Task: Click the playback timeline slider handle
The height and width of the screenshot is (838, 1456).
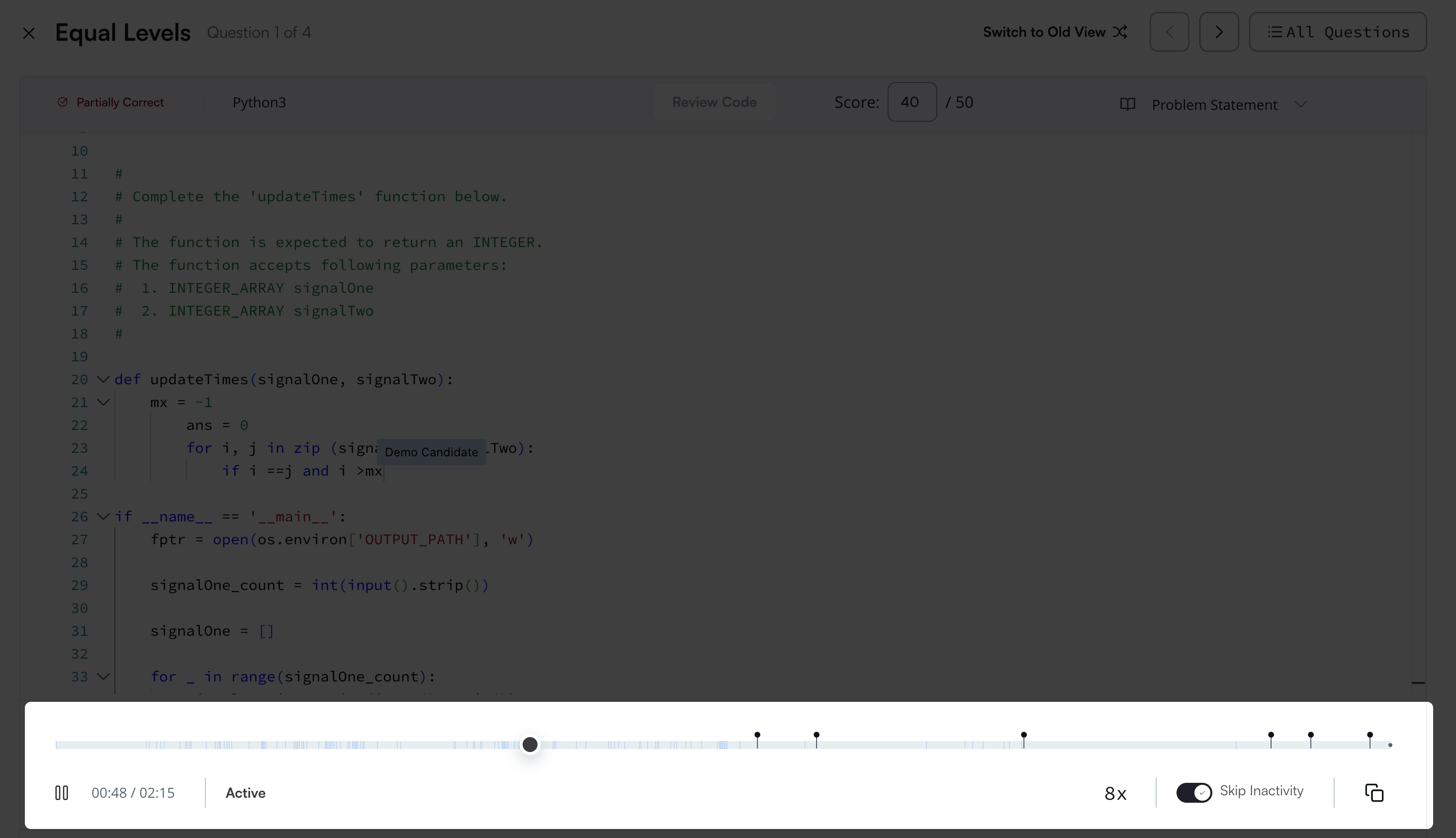Action: 530,744
